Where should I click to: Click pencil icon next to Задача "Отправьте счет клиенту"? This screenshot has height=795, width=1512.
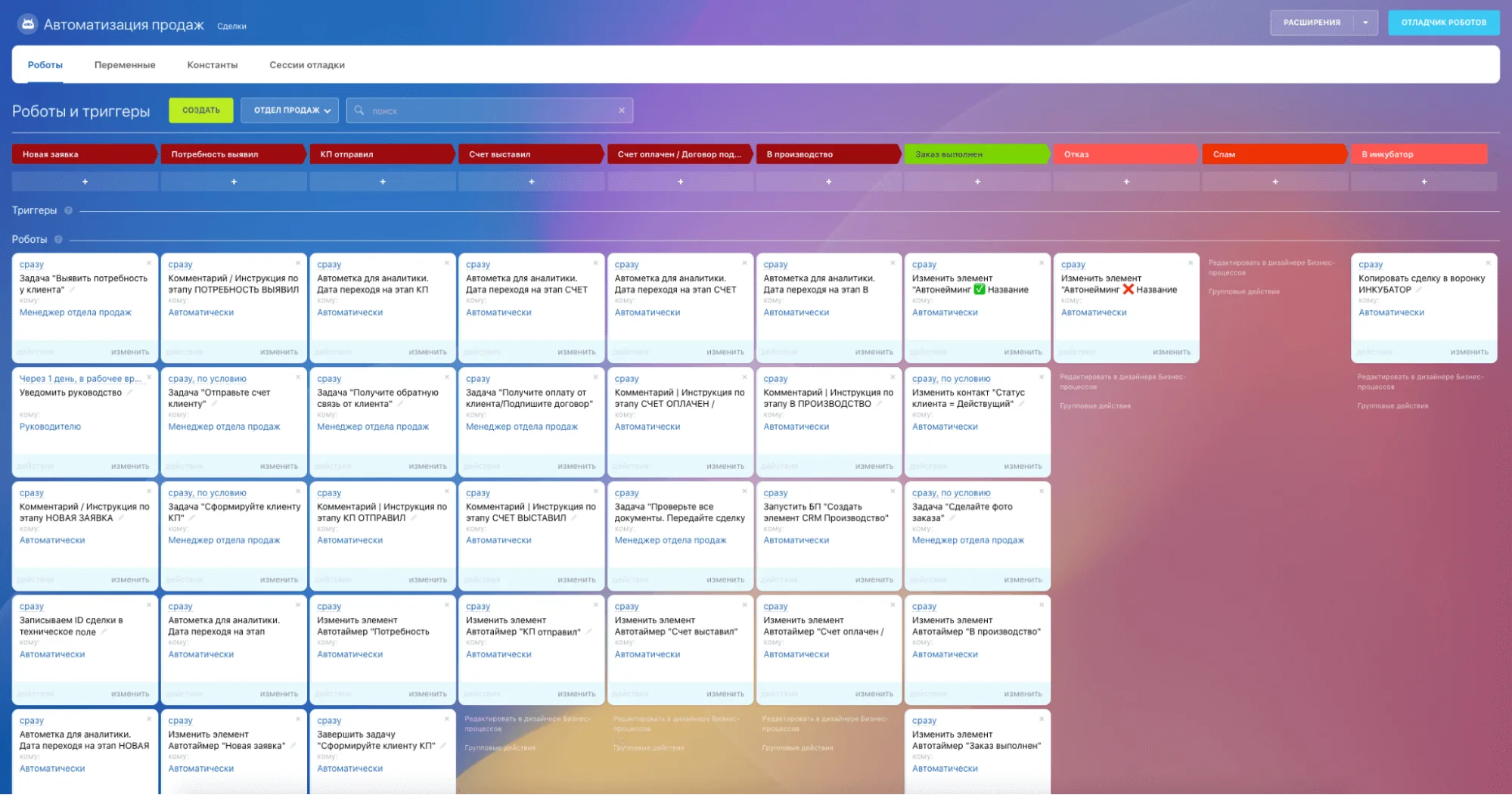(214, 404)
